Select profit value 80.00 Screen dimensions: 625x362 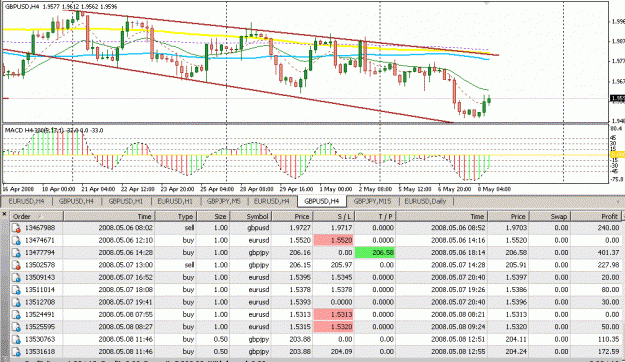click(611, 290)
